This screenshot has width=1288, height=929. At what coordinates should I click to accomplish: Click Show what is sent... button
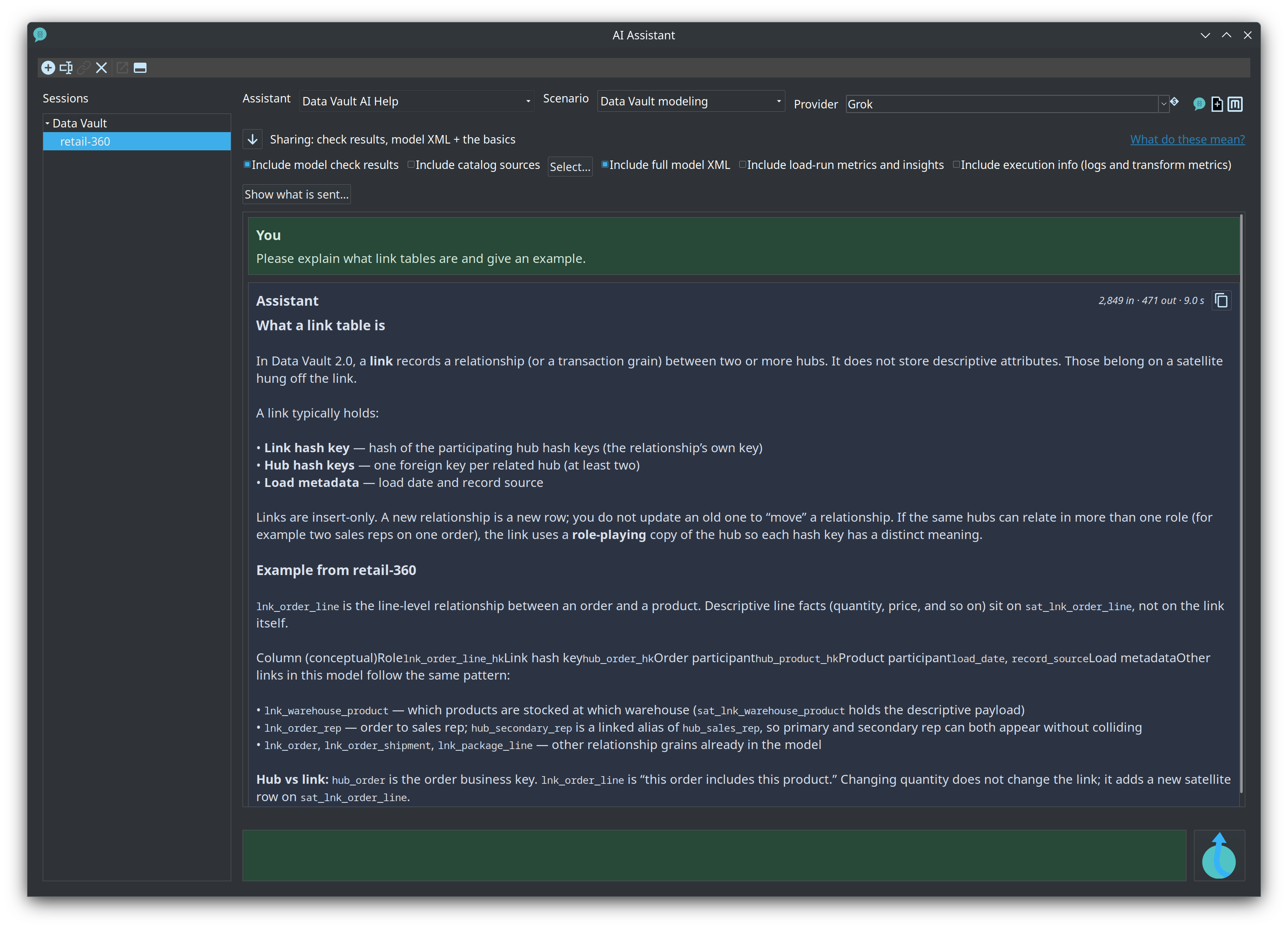point(296,194)
